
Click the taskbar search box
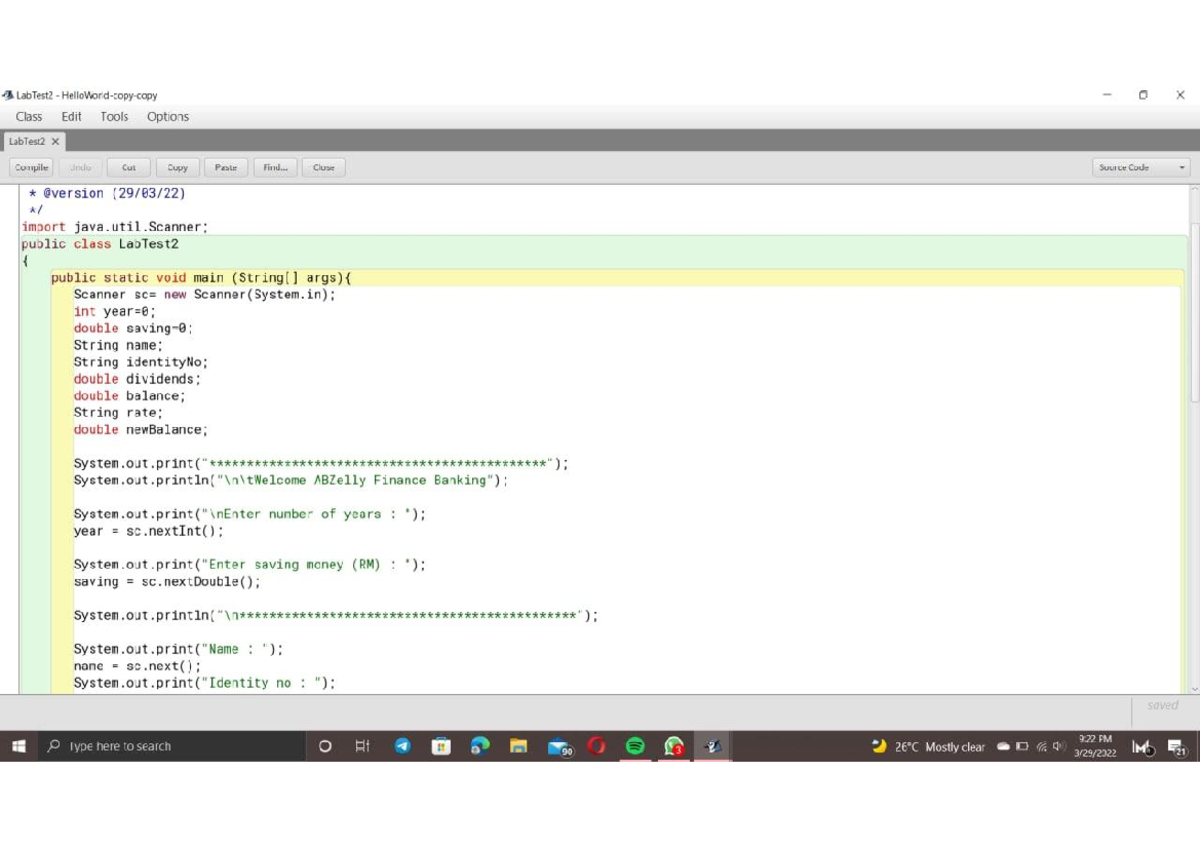click(x=170, y=747)
